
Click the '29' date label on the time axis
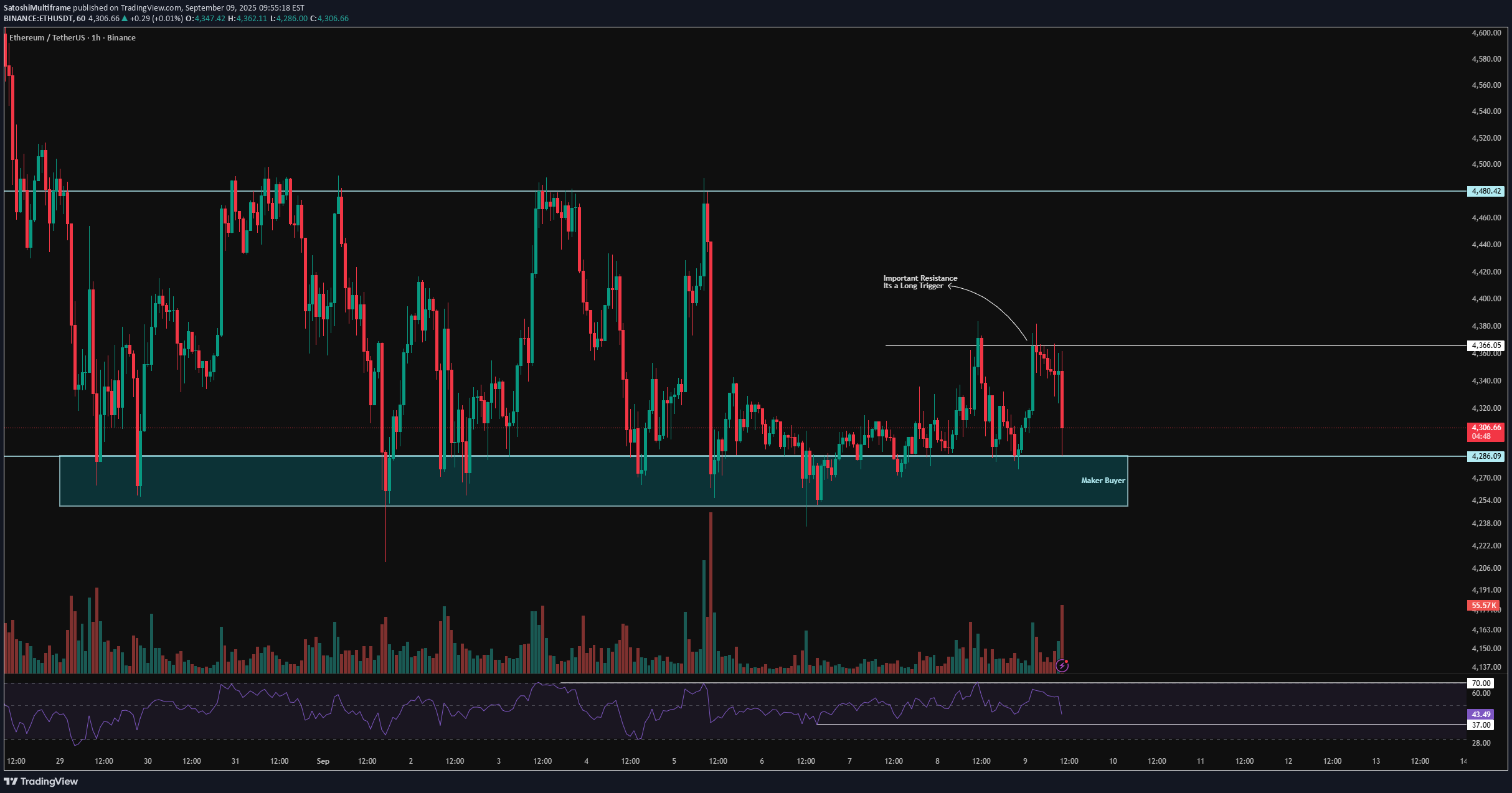60,761
